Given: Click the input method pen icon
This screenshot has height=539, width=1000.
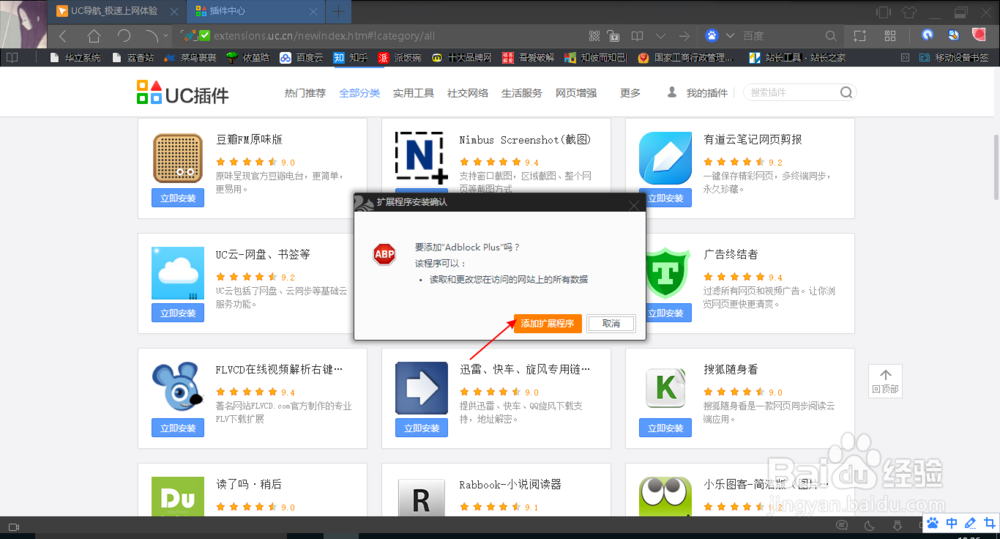Looking at the screenshot, I should pyautogui.click(x=971, y=523).
